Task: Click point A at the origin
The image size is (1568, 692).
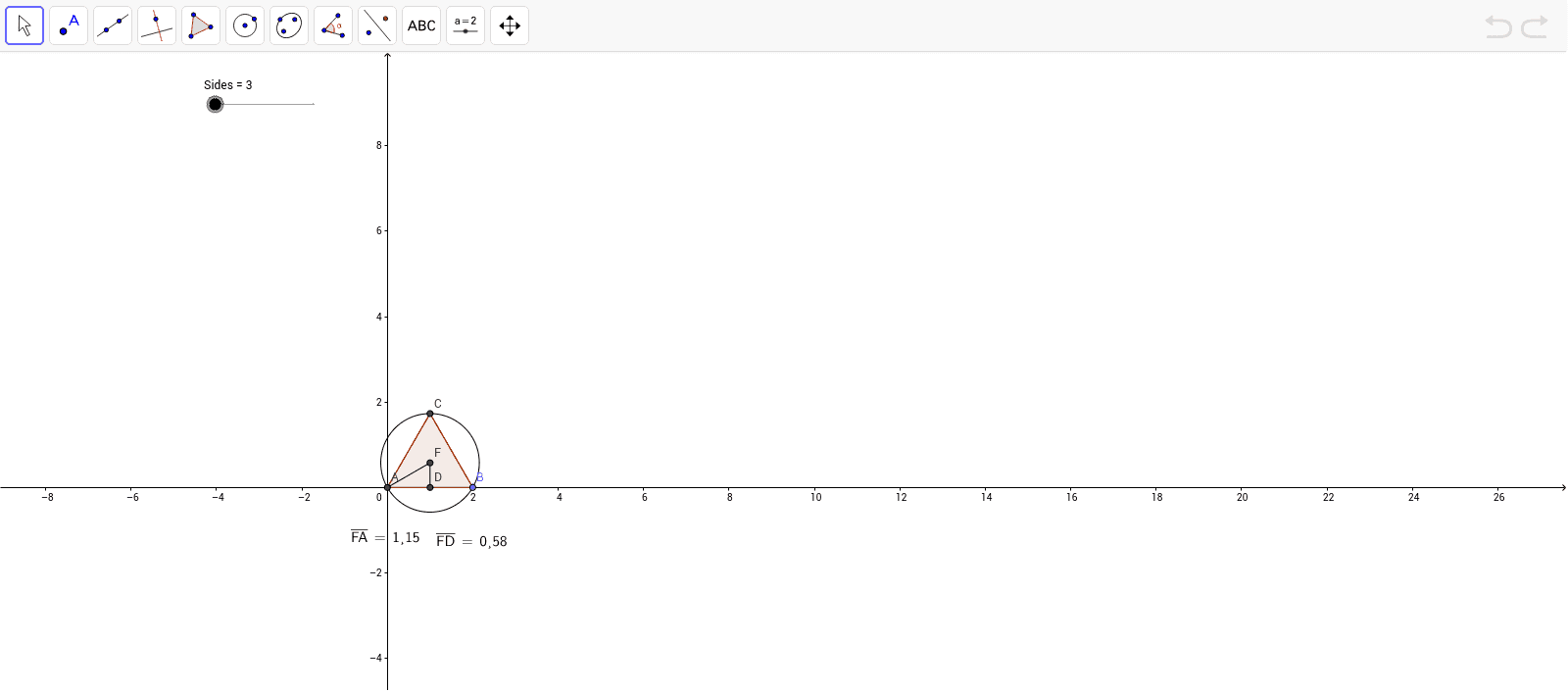Action: pos(388,487)
